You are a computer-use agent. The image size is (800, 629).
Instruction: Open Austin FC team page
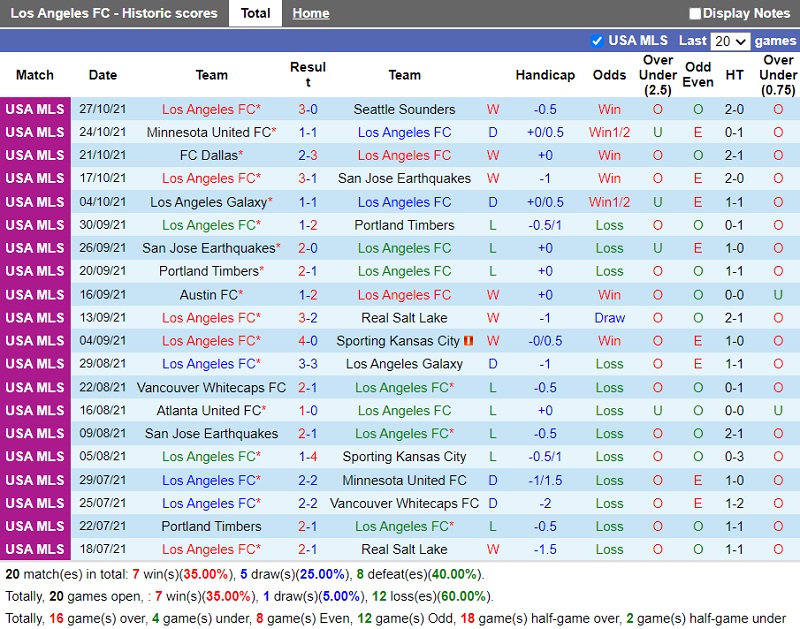click(x=208, y=295)
